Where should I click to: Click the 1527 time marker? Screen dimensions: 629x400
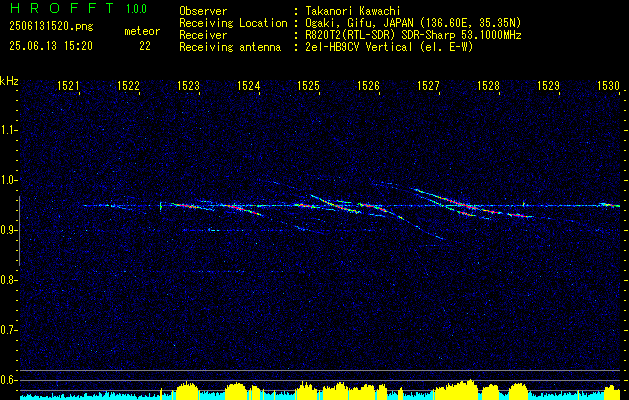(x=428, y=85)
